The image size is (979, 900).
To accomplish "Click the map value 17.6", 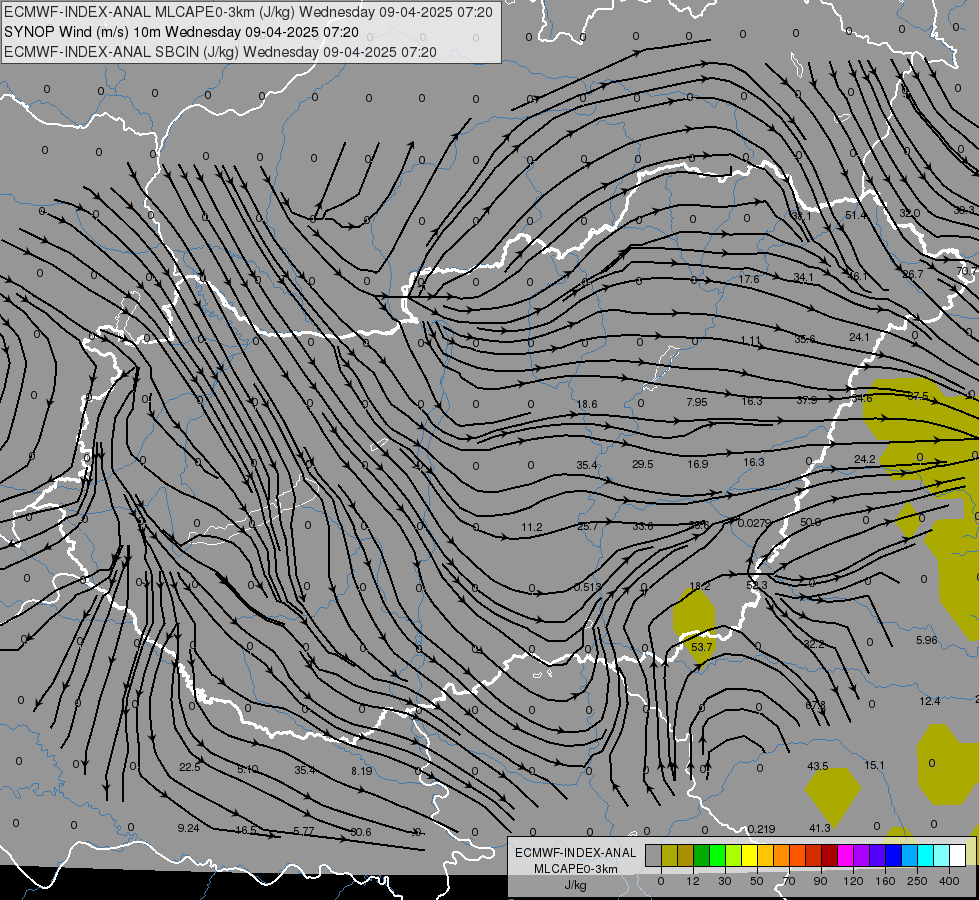I will (749, 279).
